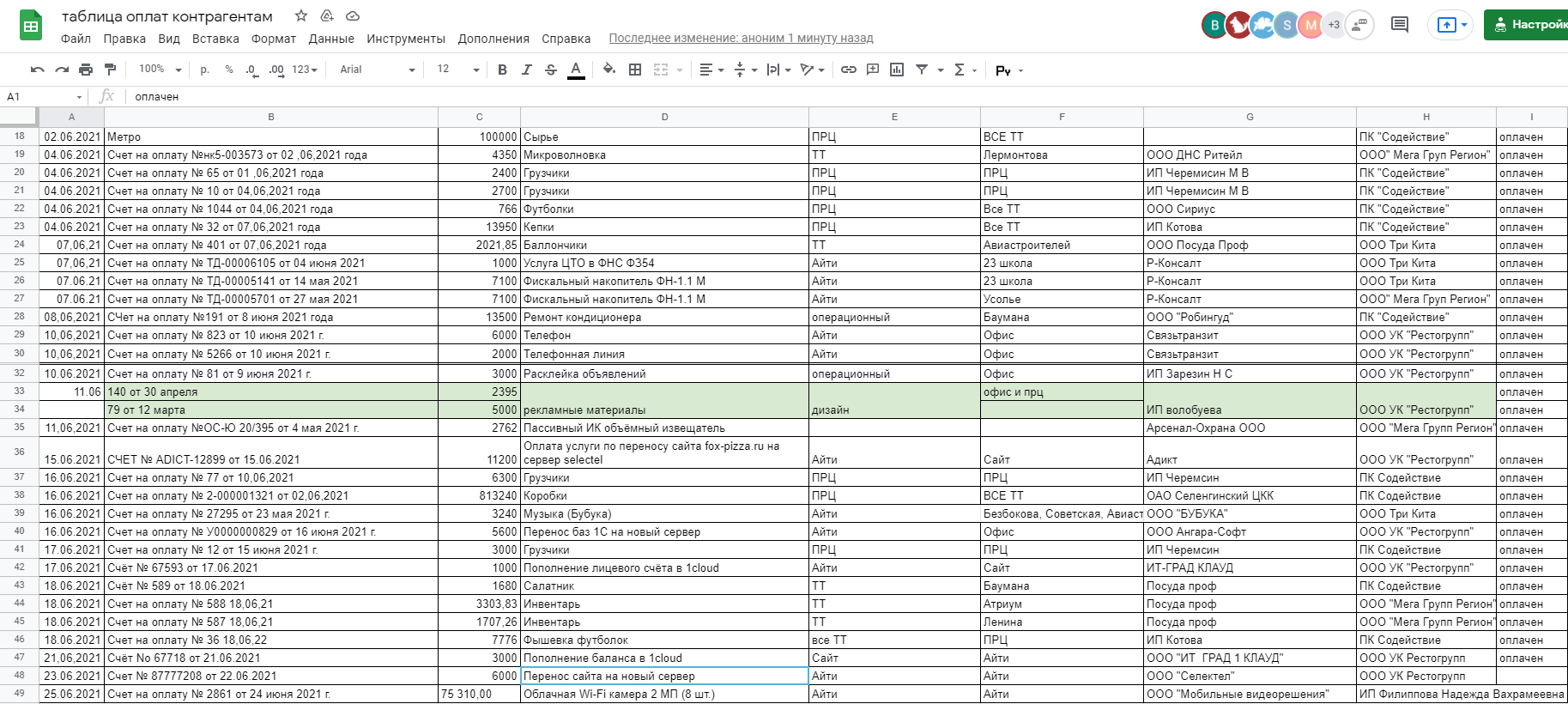Open the Вставка menu
This screenshot has width=1568, height=704.
(215, 39)
